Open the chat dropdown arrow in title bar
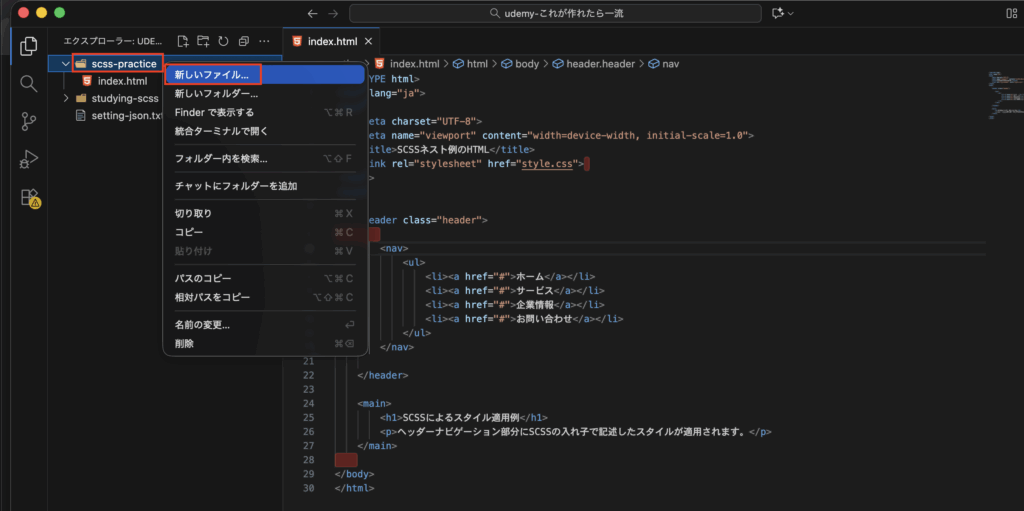This screenshot has width=1024, height=511. click(791, 13)
